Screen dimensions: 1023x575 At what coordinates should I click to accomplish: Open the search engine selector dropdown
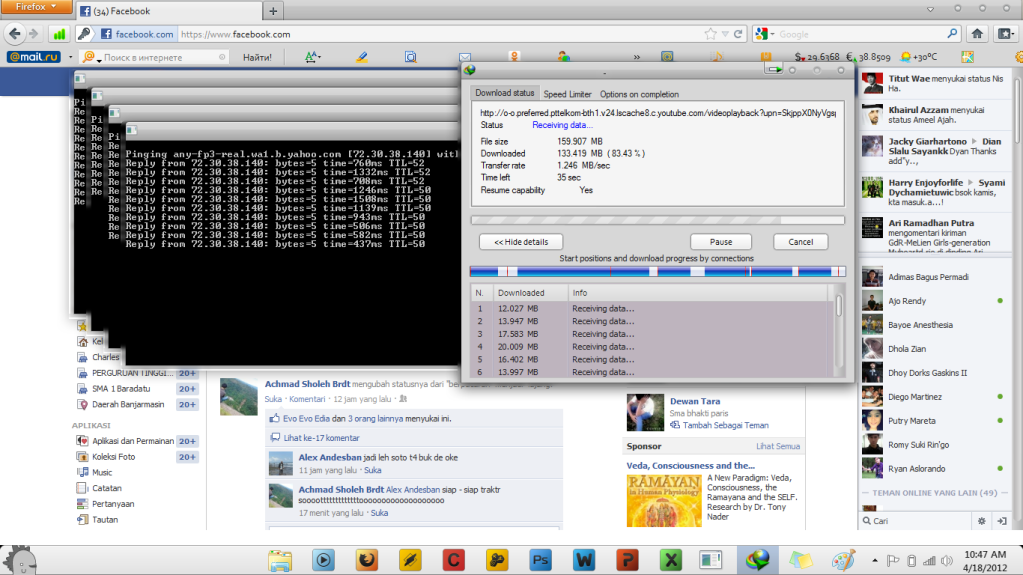click(x=764, y=34)
